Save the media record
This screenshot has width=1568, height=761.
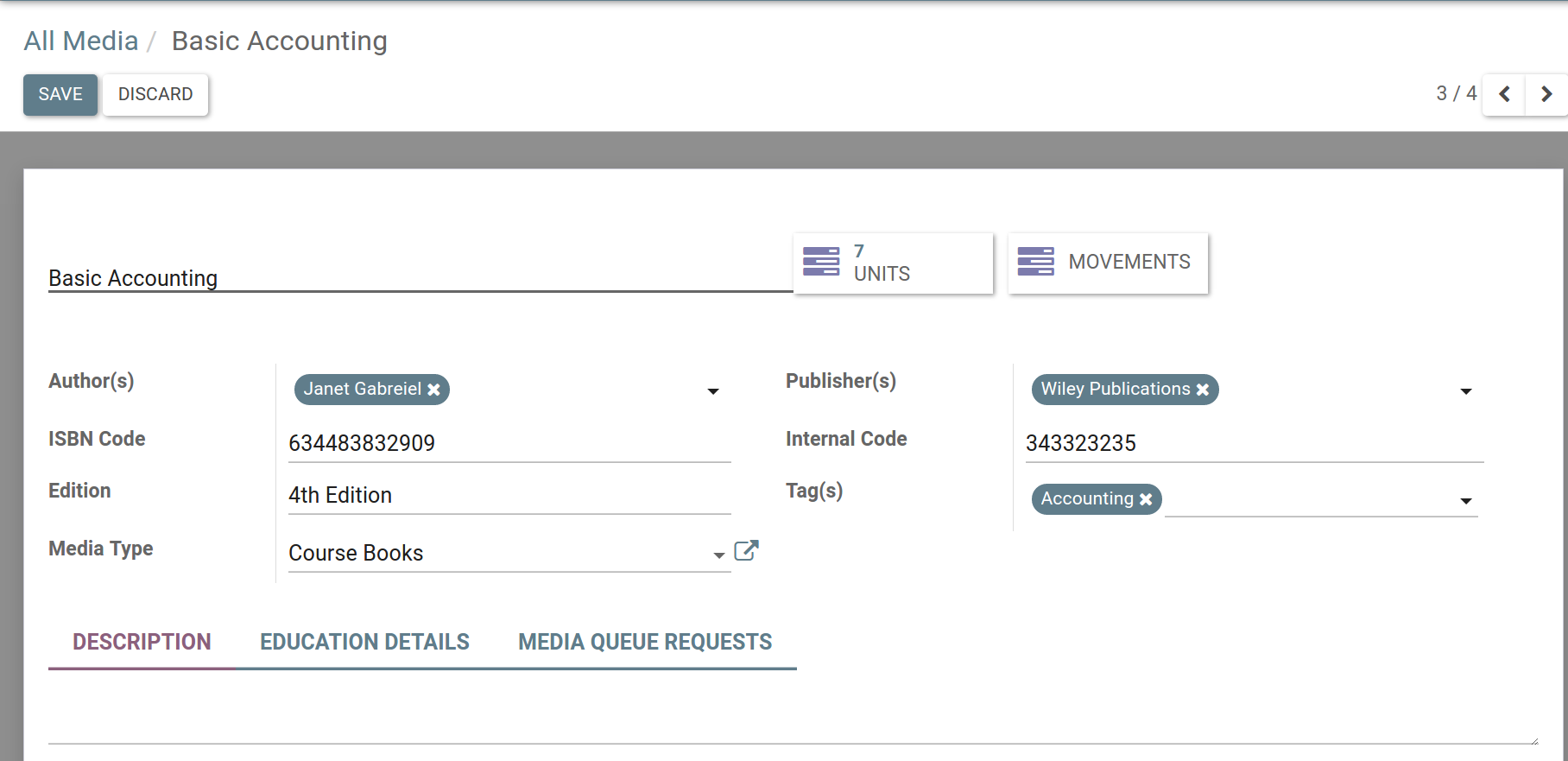pos(60,94)
